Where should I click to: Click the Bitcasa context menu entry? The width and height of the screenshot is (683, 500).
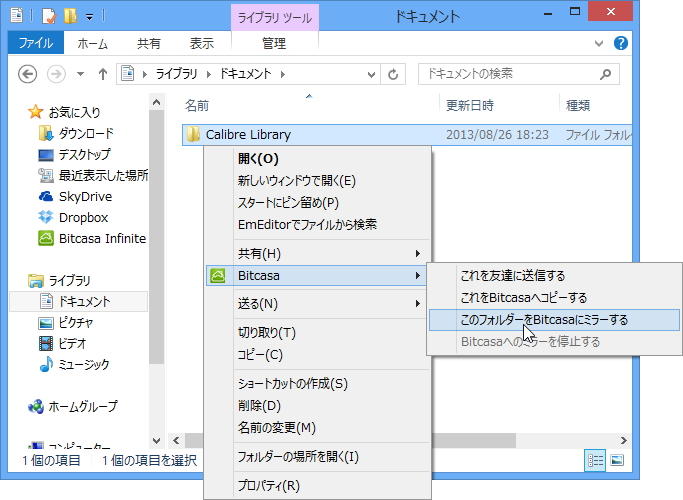click(318, 275)
